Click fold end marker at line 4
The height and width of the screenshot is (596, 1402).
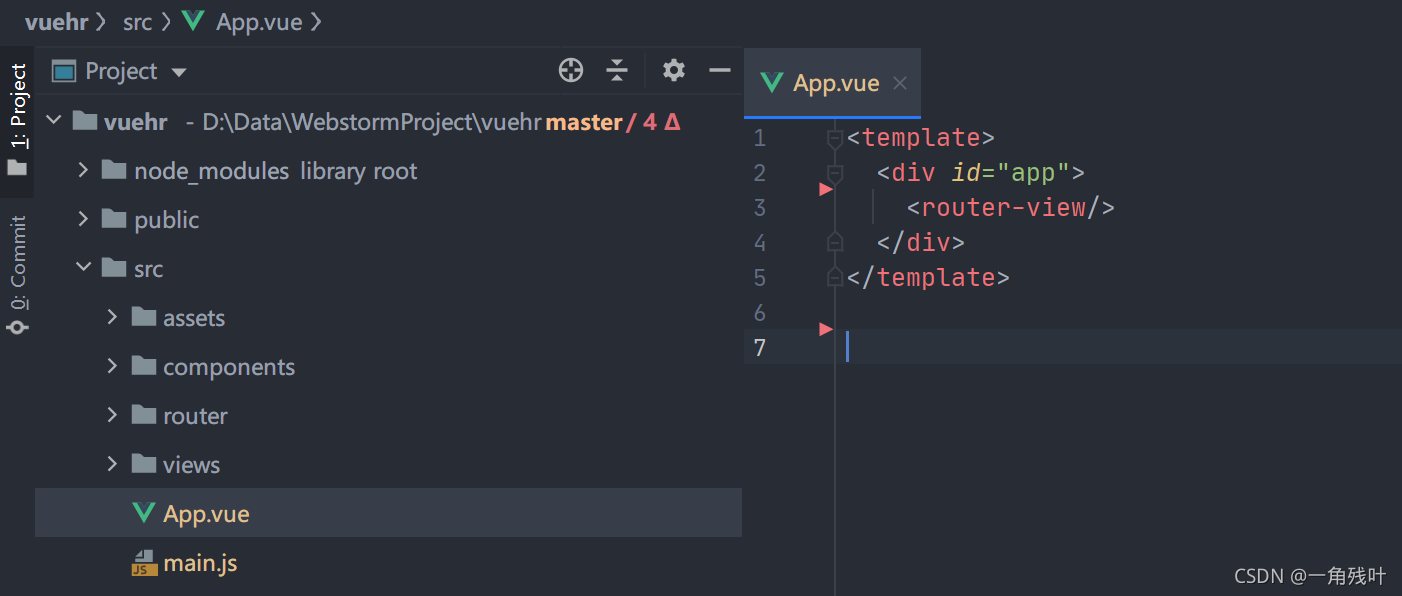[x=835, y=242]
